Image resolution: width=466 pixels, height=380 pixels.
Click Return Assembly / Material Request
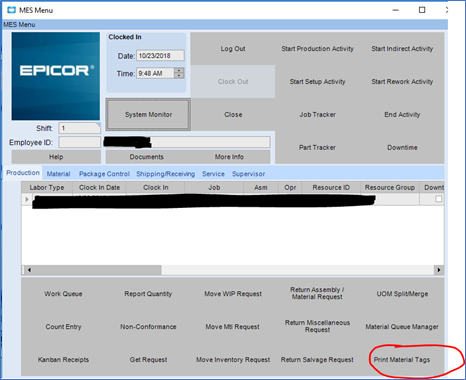(x=317, y=293)
